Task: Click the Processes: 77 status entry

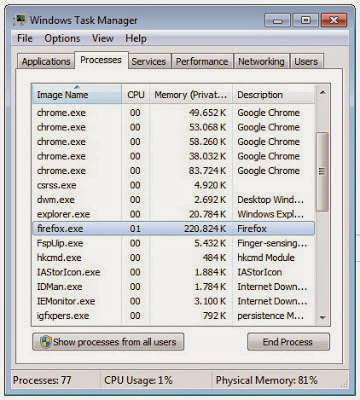Action: (x=42, y=380)
